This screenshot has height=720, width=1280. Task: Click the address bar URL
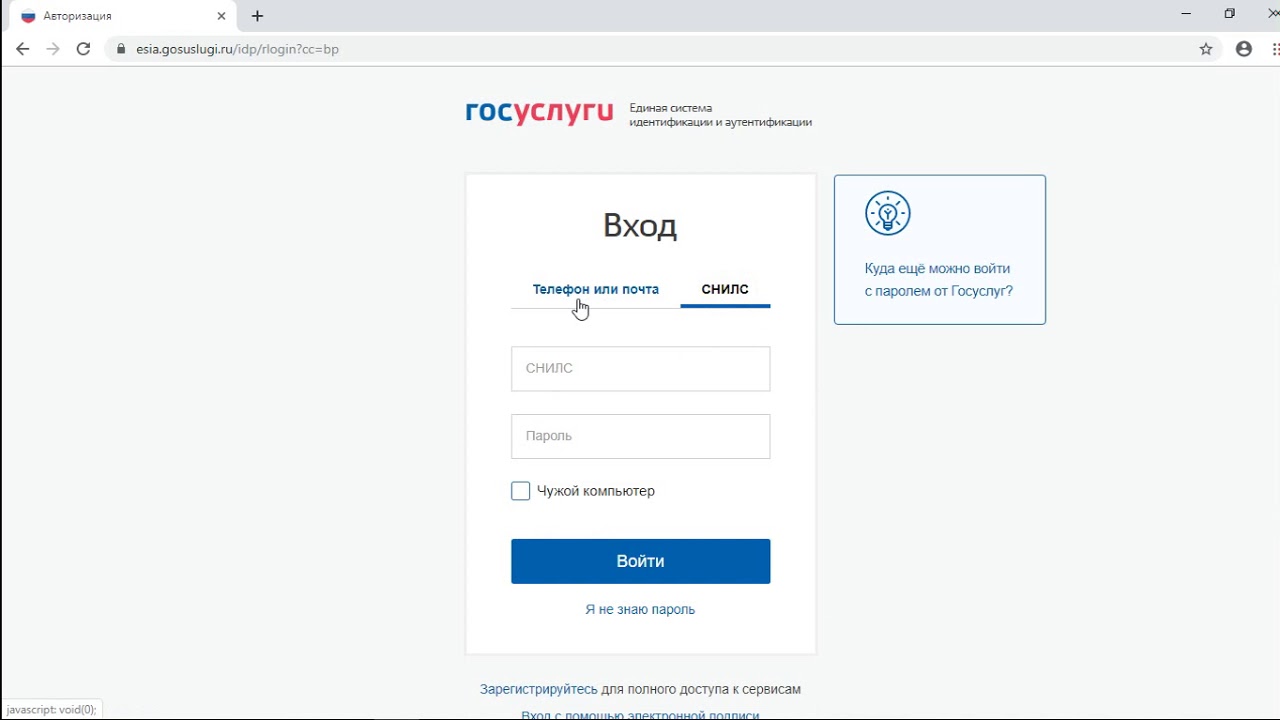click(x=237, y=49)
